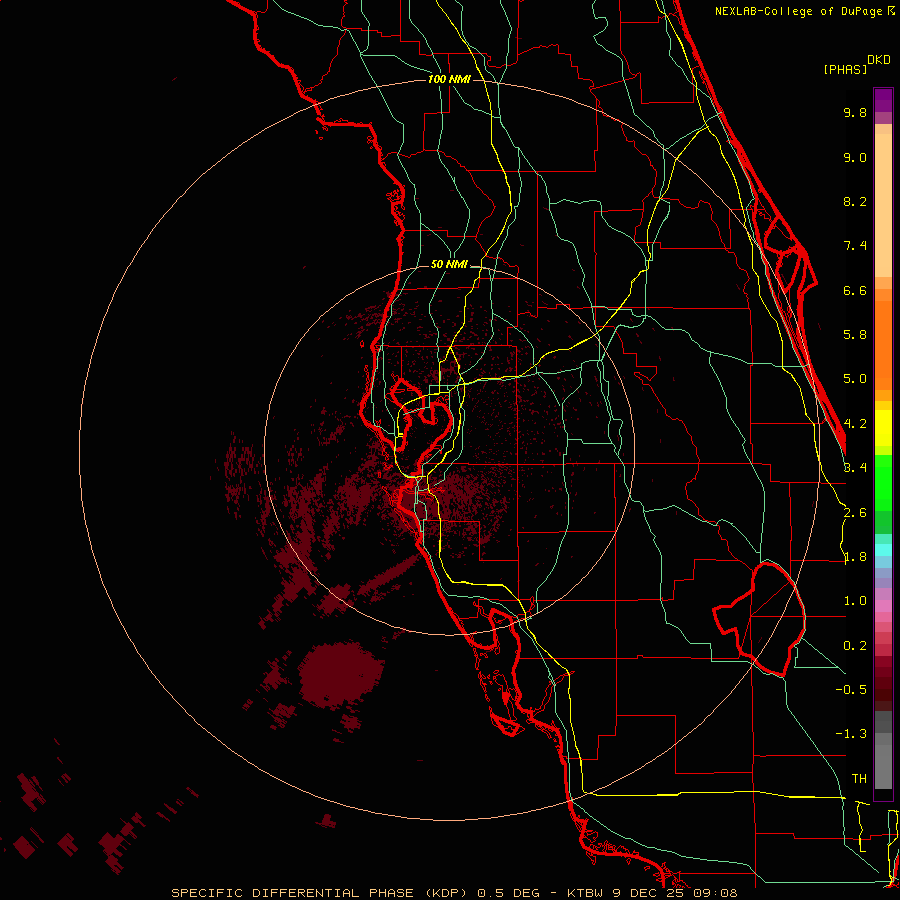Click the 1.0 legend value
The image size is (900, 900).
tap(855, 602)
